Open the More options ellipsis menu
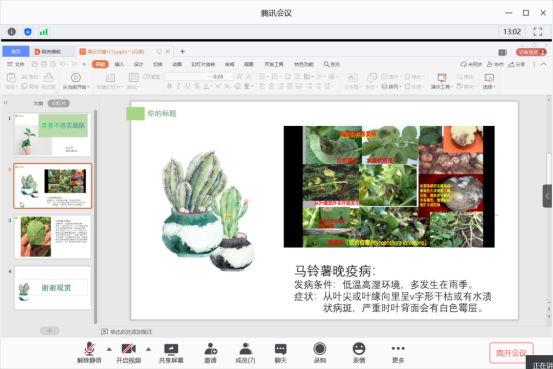The width and height of the screenshot is (553, 369). (398, 352)
